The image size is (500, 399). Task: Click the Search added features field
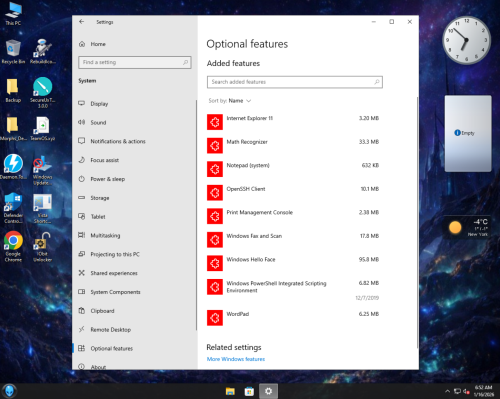point(295,82)
